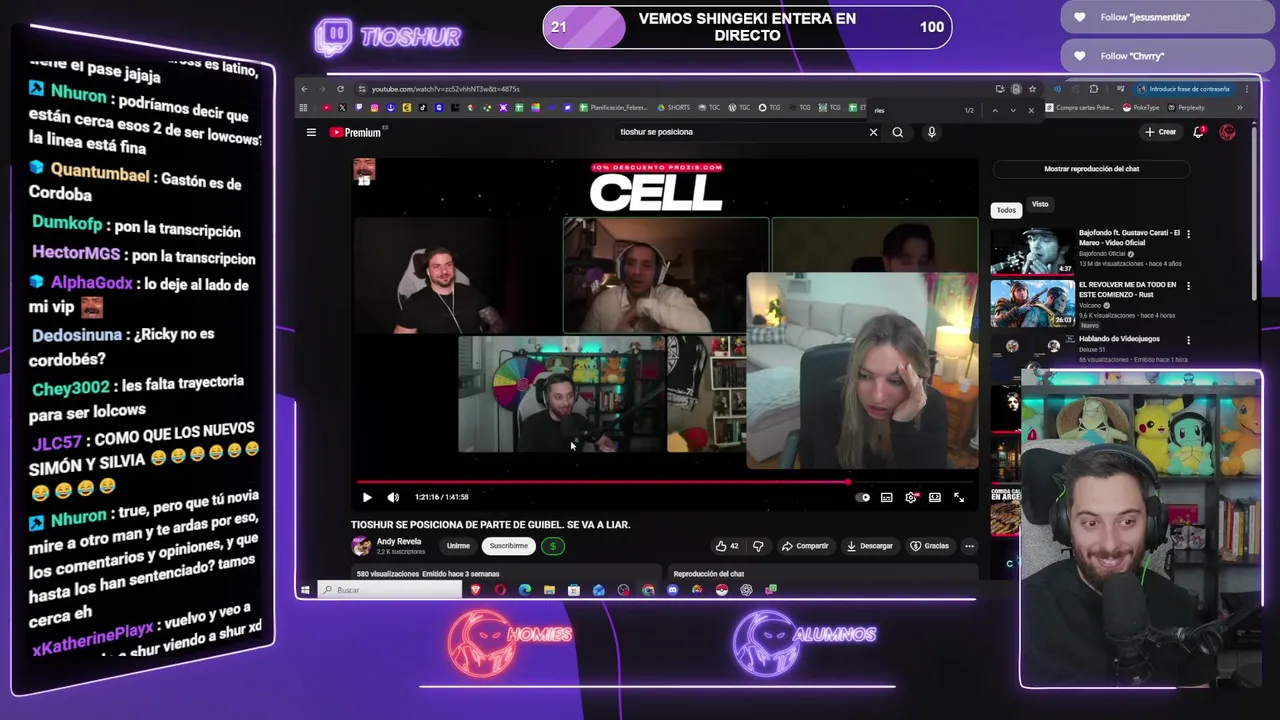This screenshot has width=1280, height=720.
Task: Seek along the red video progress bar
Action: coord(665,482)
